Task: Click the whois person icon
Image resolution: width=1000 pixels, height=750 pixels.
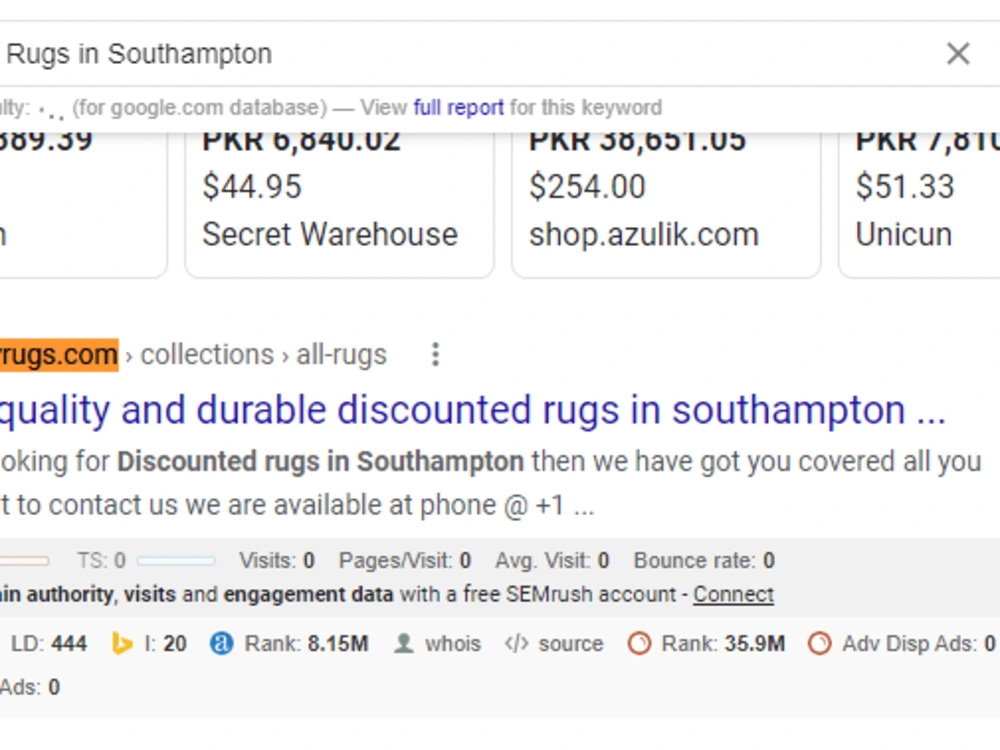Action: click(x=404, y=643)
